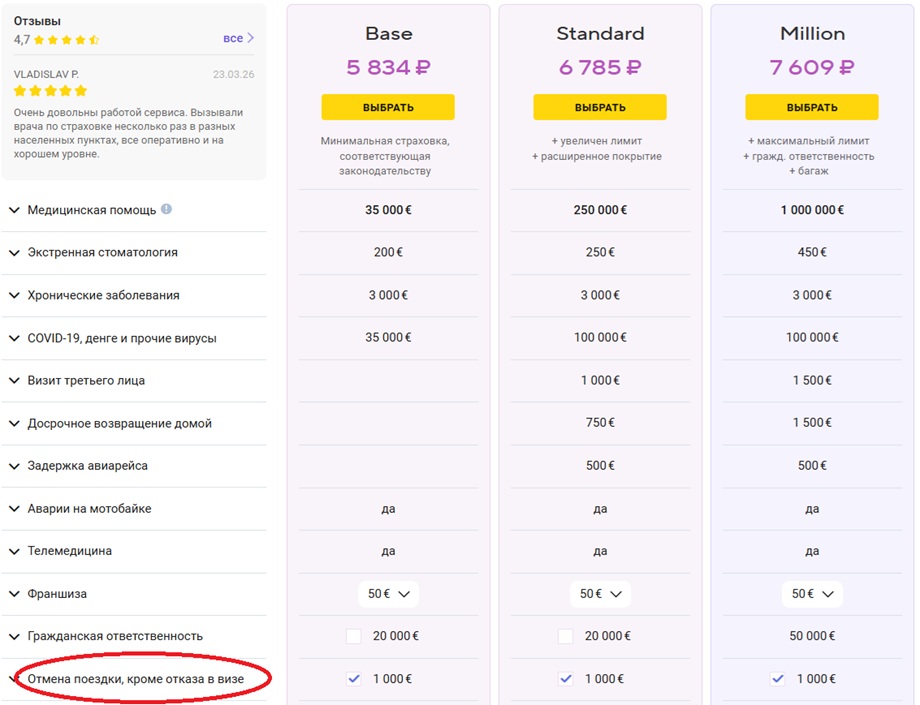Click VLADISLAV P. five-star review rating
The width and height of the screenshot is (920, 705).
click(50, 90)
